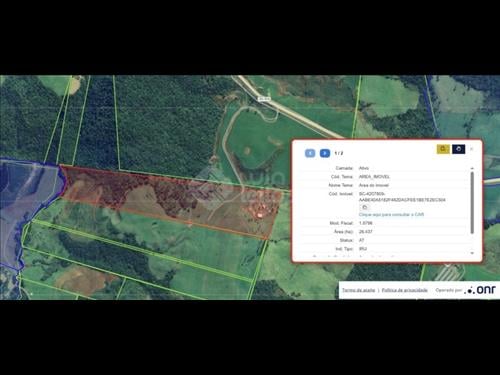
Task: Click the Ind. Tipo value IRU
Action: 363,249
